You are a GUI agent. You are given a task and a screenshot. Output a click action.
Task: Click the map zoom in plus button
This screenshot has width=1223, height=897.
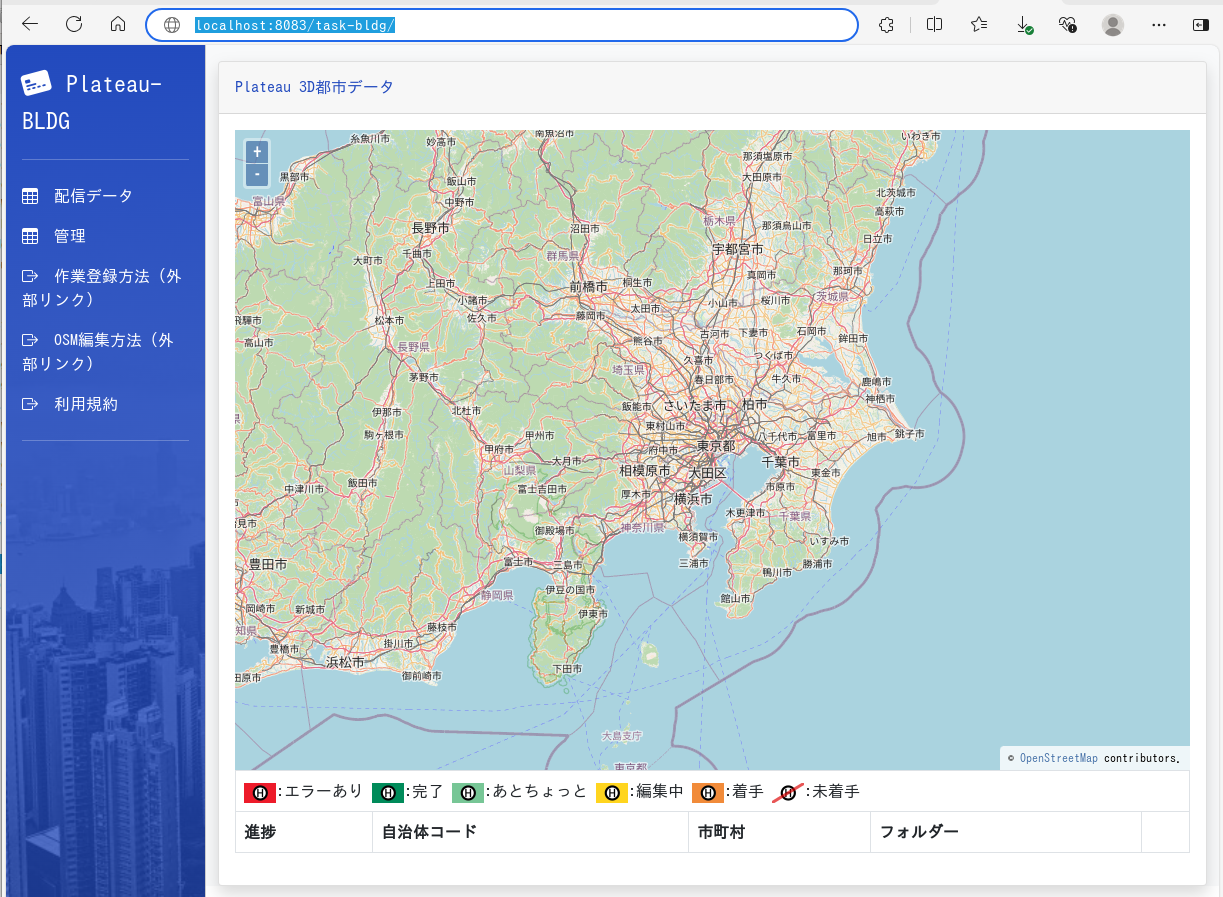click(257, 152)
